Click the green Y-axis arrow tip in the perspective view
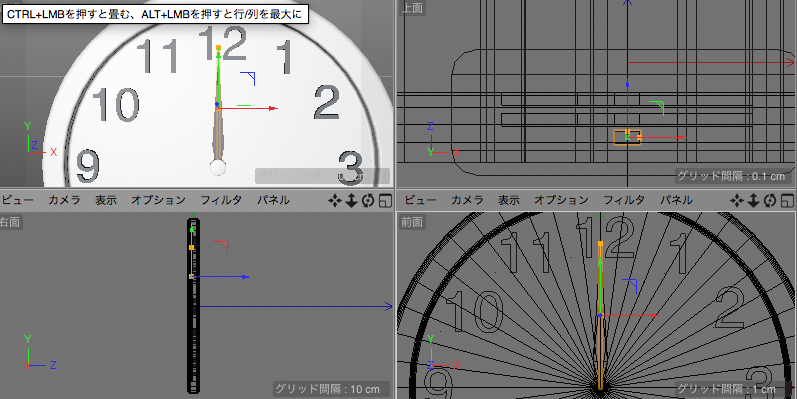Viewport: 797px width, 399px height. coord(218,55)
